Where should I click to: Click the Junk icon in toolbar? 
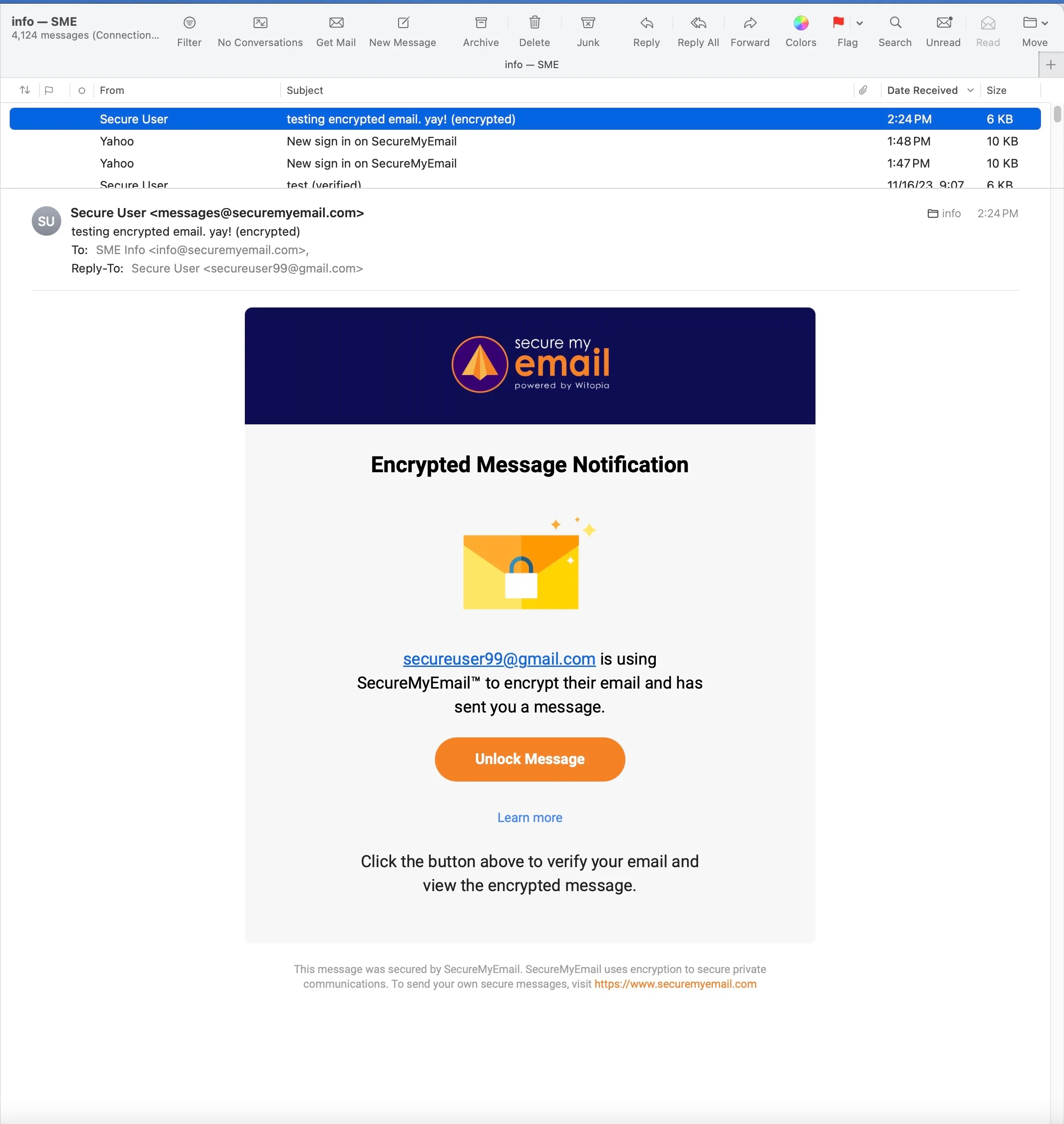point(589,29)
